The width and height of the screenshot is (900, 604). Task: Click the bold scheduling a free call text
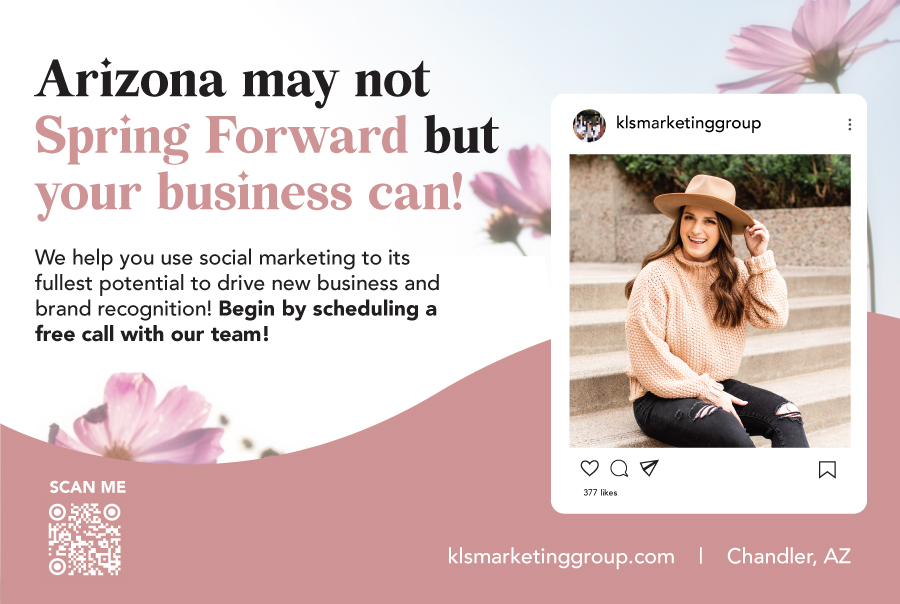235,322
